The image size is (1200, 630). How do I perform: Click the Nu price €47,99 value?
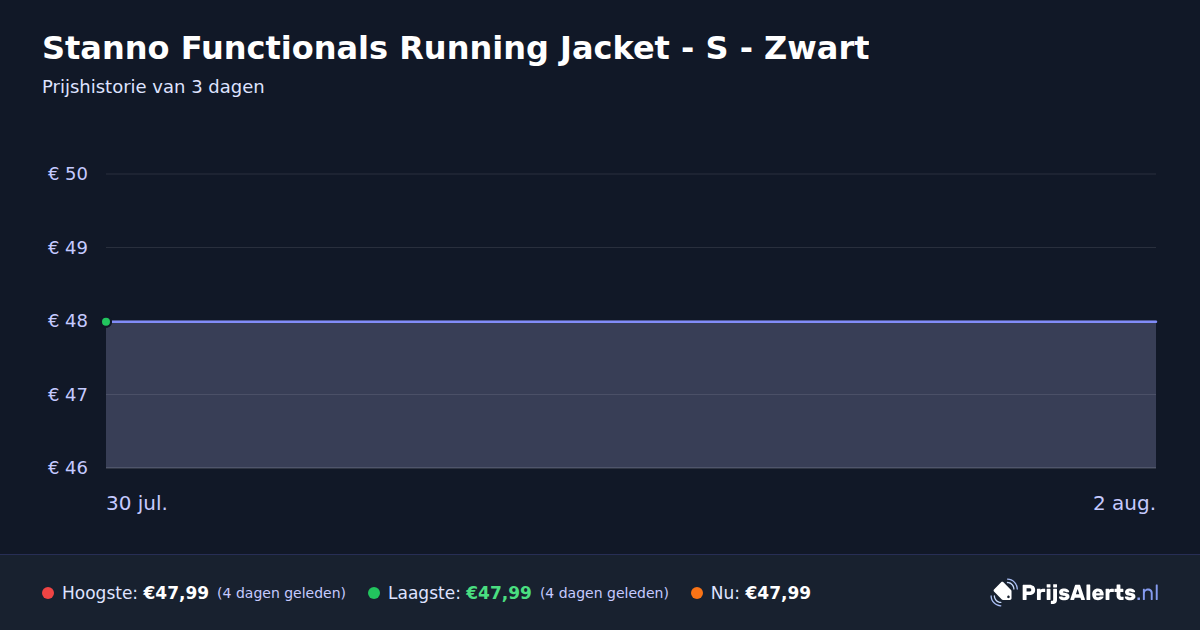click(778, 593)
